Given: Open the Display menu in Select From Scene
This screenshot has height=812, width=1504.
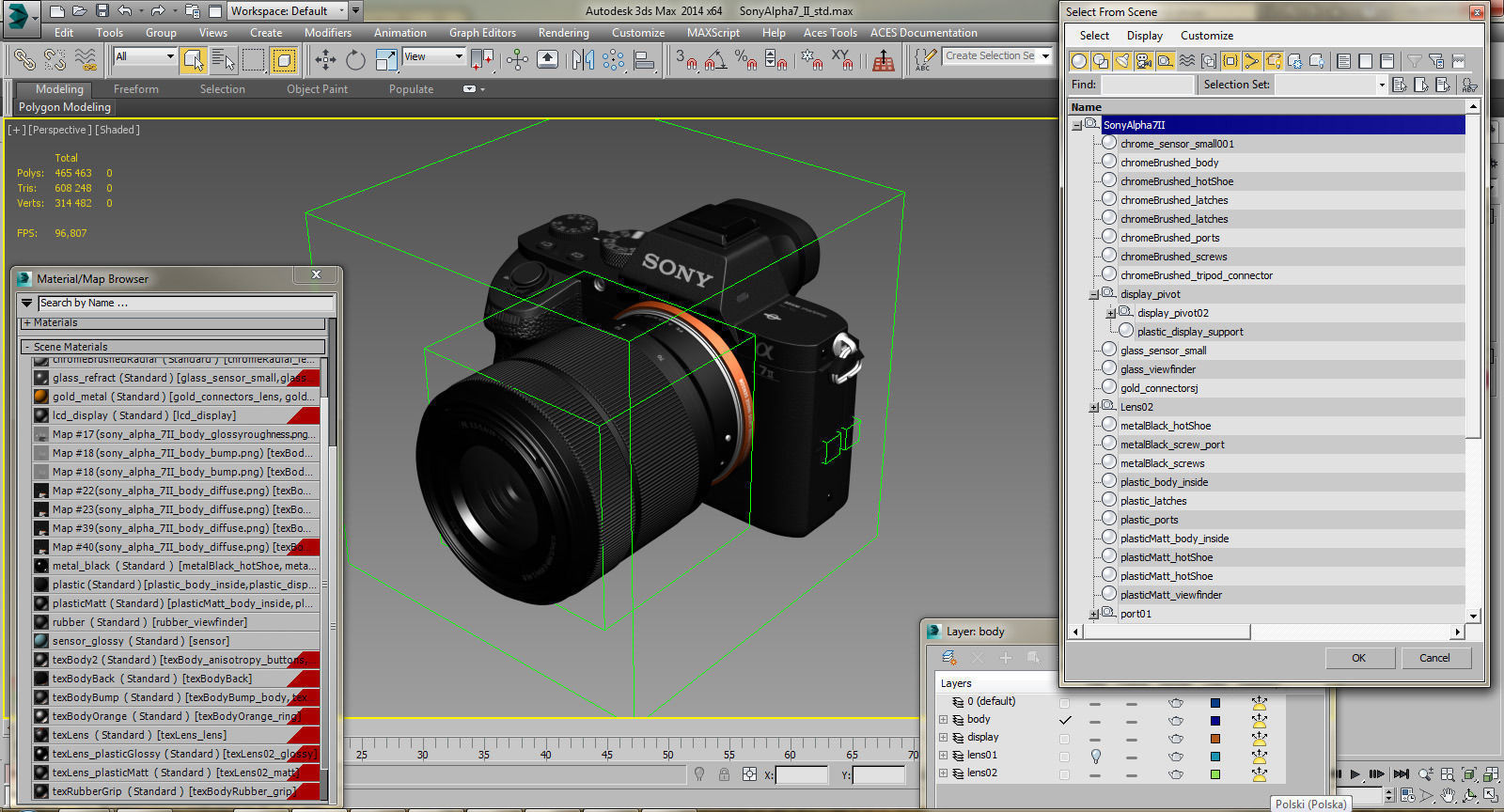Looking at the screenshot, I should [x=1145, y=36].
